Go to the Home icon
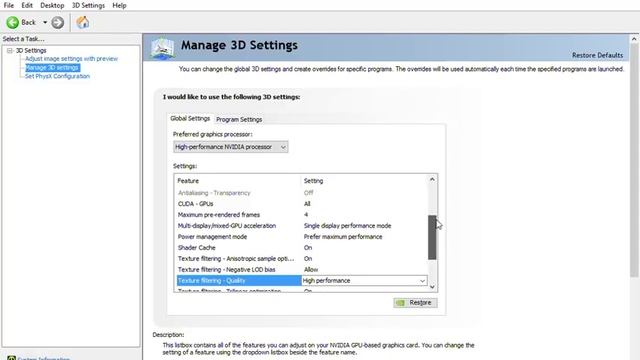This screenshot has height=360, width=640. coord(82,22)
